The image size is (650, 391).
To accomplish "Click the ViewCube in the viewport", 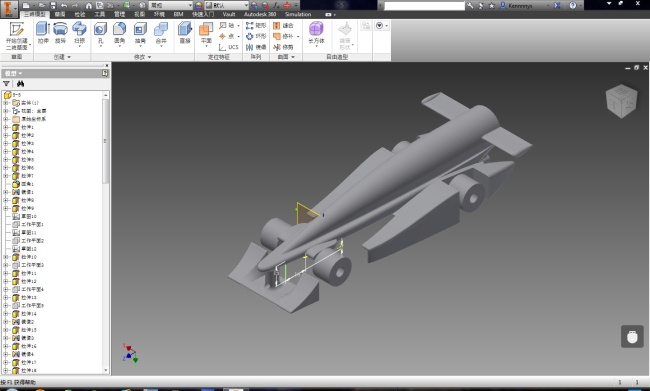I will coord(621,101).
